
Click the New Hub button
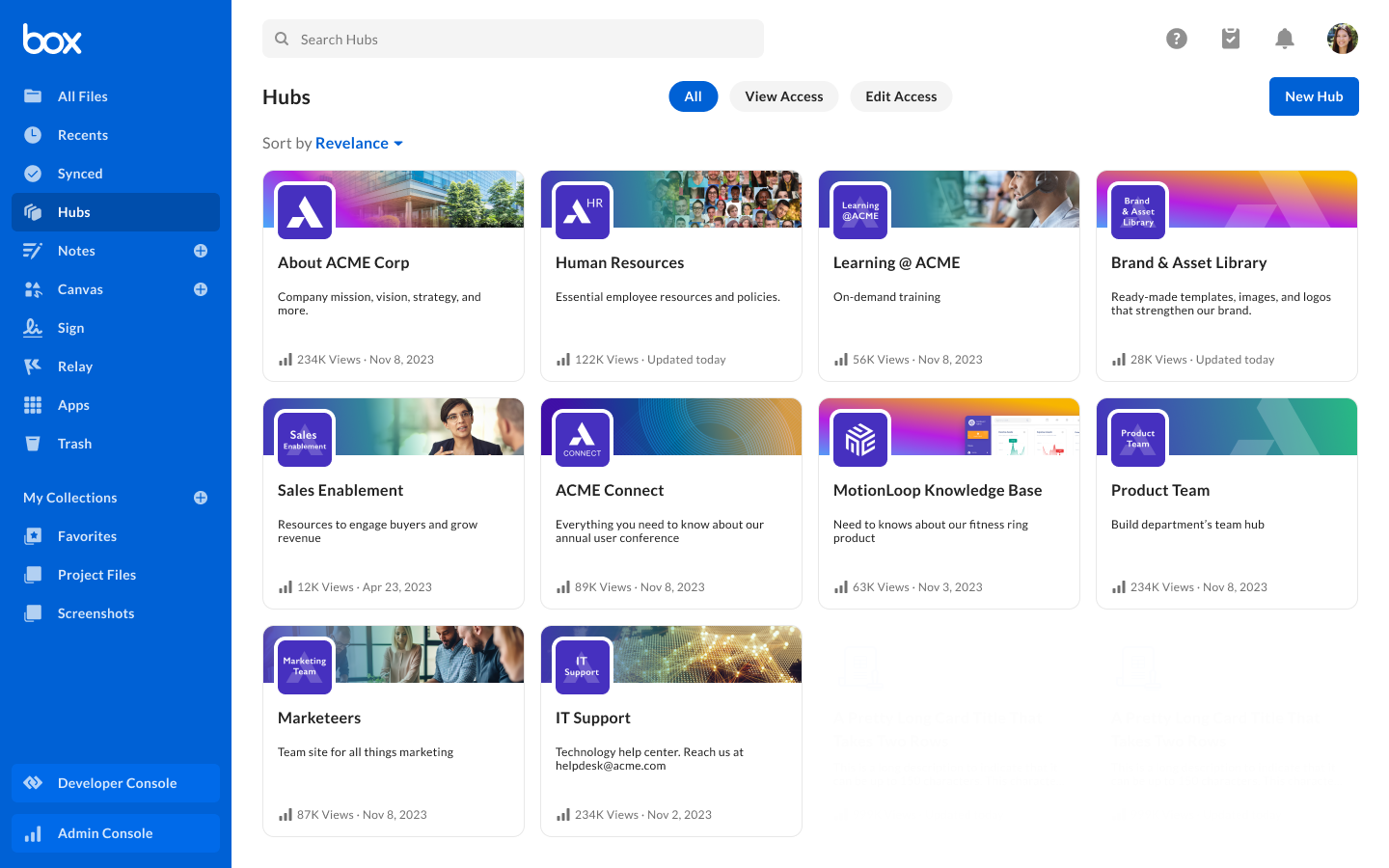tap(1313, 96)
